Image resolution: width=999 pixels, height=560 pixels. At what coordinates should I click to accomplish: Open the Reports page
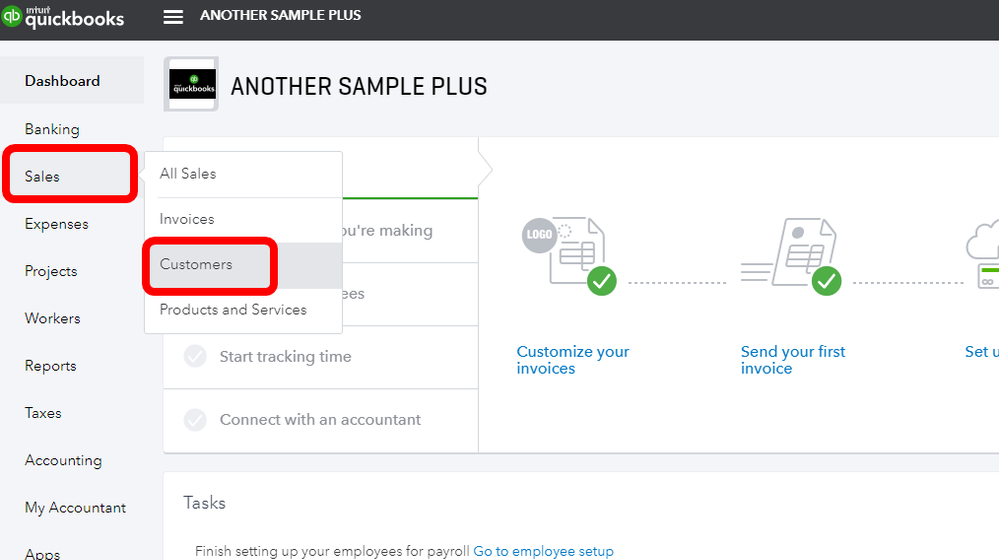(50, 366)
